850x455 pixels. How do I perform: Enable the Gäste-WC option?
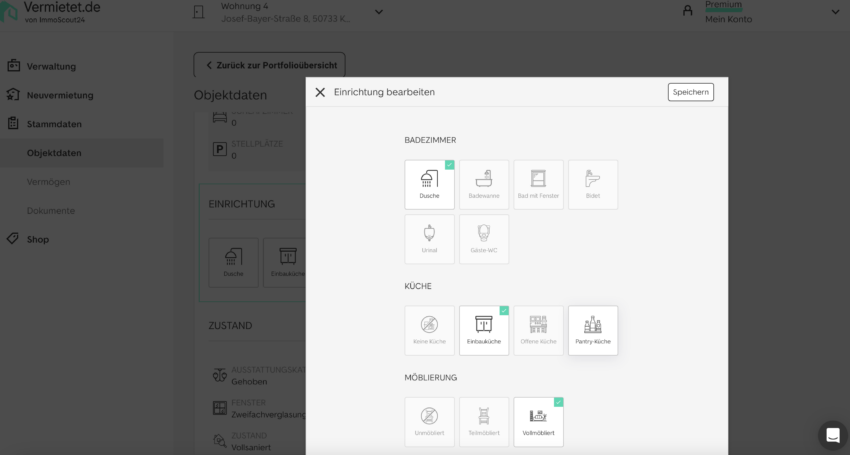click(x=484, y=239)
